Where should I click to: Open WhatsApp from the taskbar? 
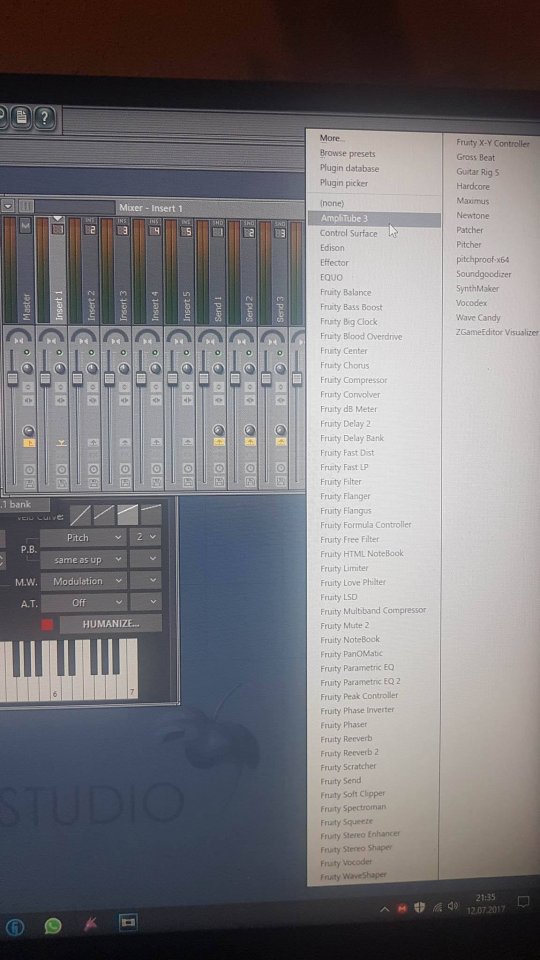coord(53,926)
